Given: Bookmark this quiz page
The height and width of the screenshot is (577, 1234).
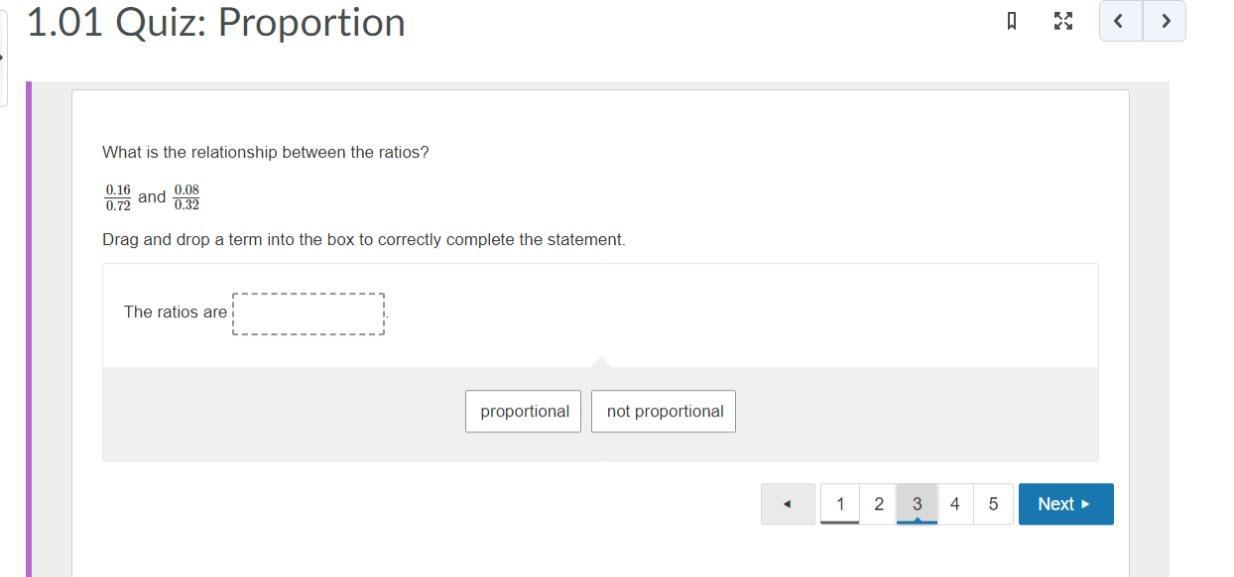Looking at the screenshot, I should (x=1012, y=21).
